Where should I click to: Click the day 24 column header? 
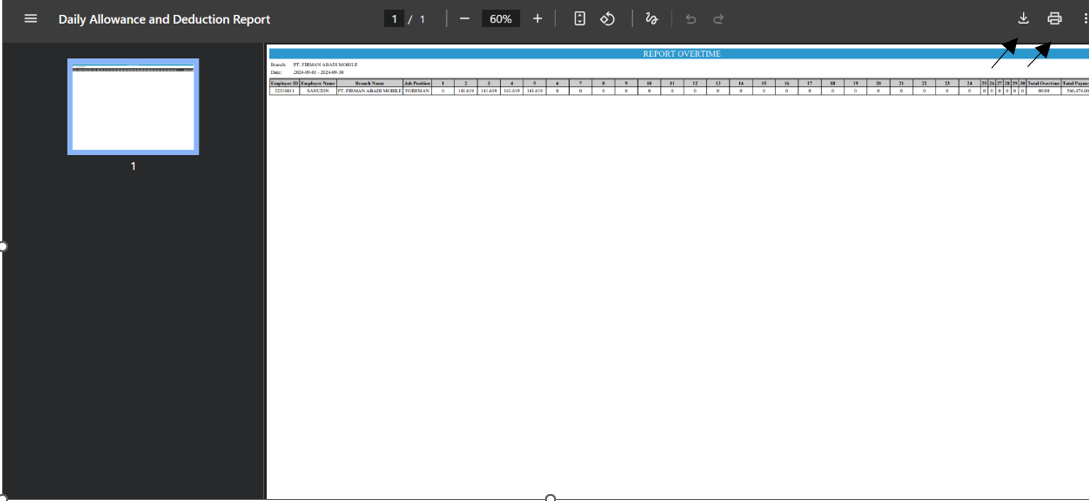coord(970,83)
